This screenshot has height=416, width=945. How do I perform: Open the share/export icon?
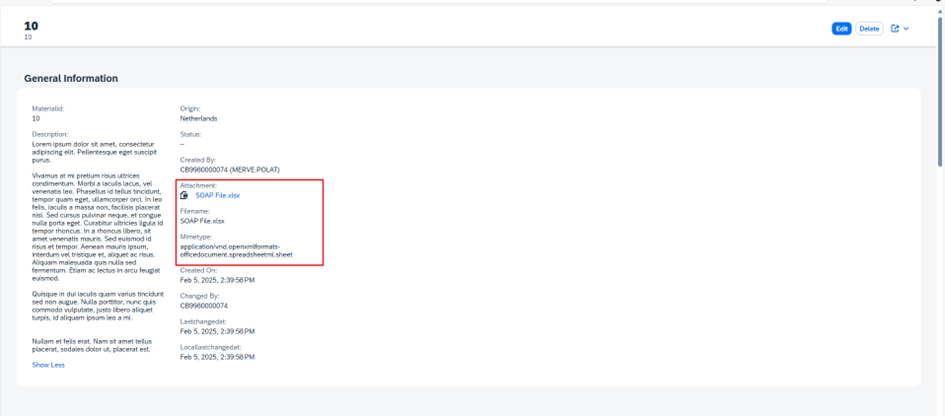pos(895,29)
